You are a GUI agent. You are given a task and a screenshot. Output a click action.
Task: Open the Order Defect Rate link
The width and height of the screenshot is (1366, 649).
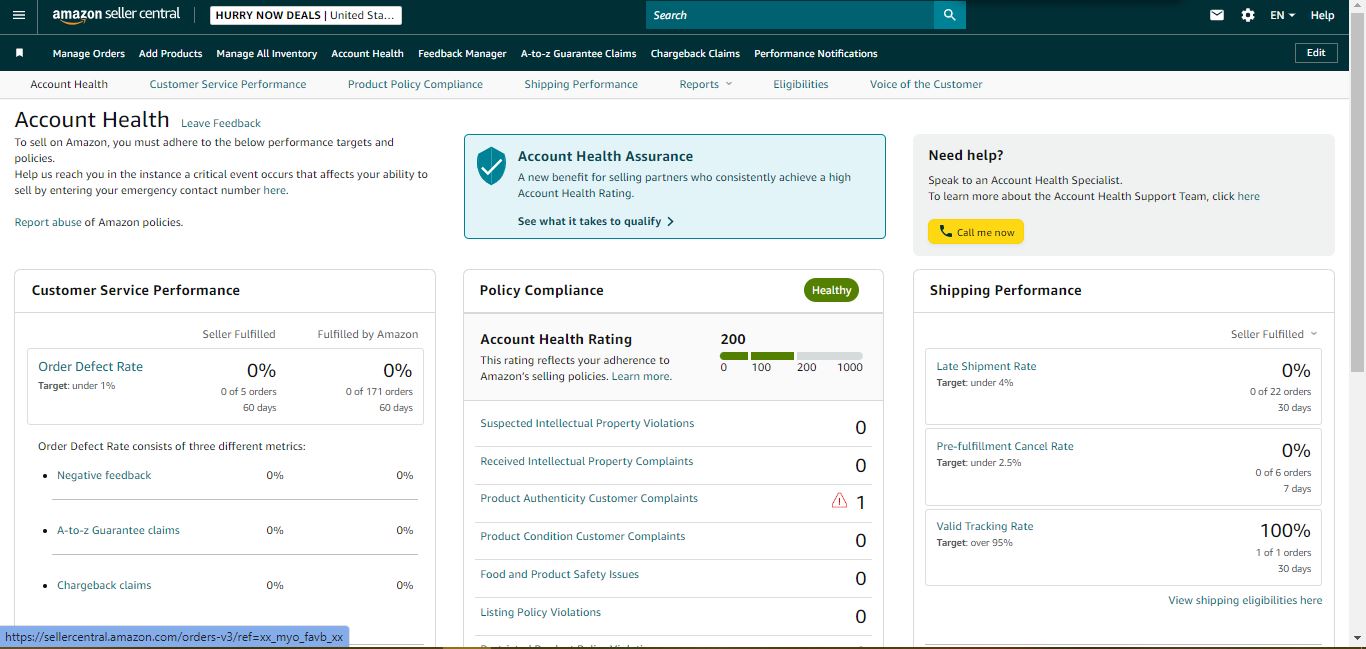click(x=90, y=366)
